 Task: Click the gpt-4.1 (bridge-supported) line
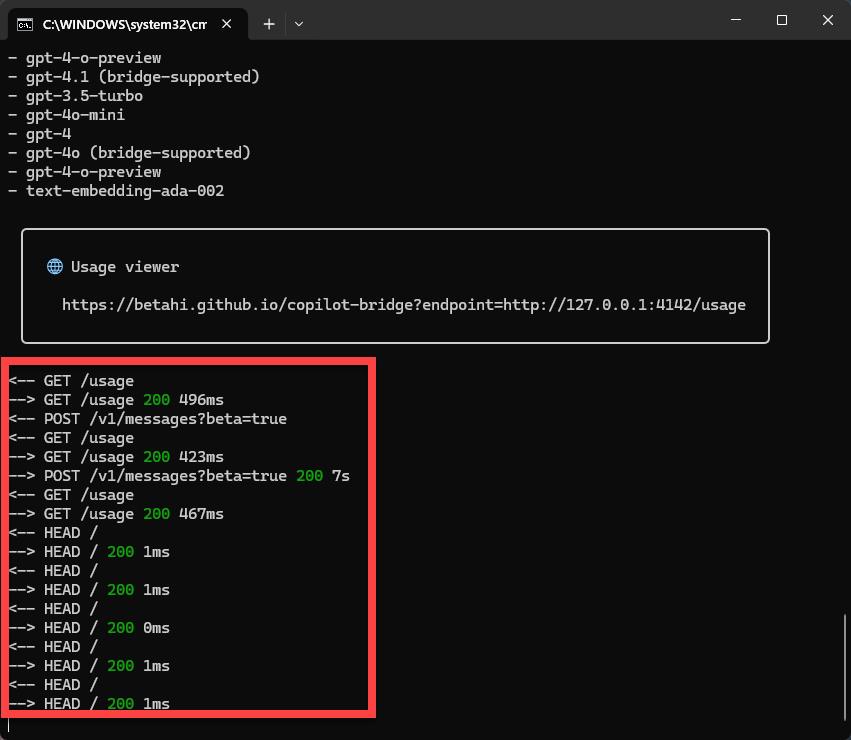134,77
